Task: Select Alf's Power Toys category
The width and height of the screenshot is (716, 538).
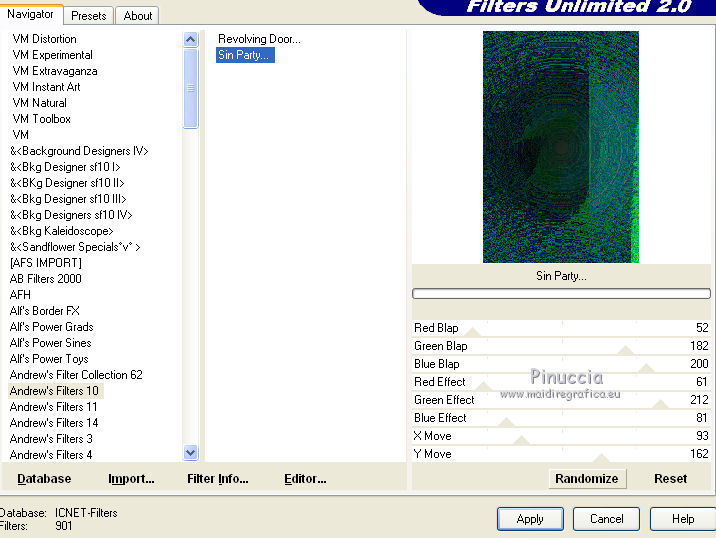Action: point(49,359)
